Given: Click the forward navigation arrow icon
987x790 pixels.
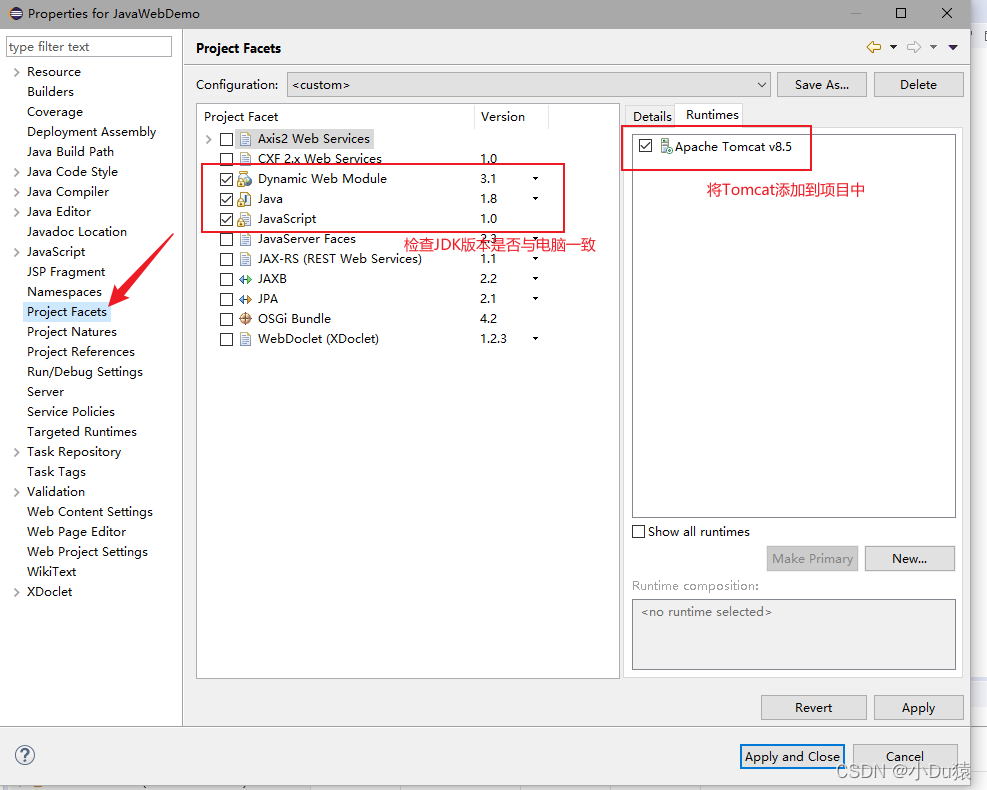Looking at the screenshot, I should point(914,47).
